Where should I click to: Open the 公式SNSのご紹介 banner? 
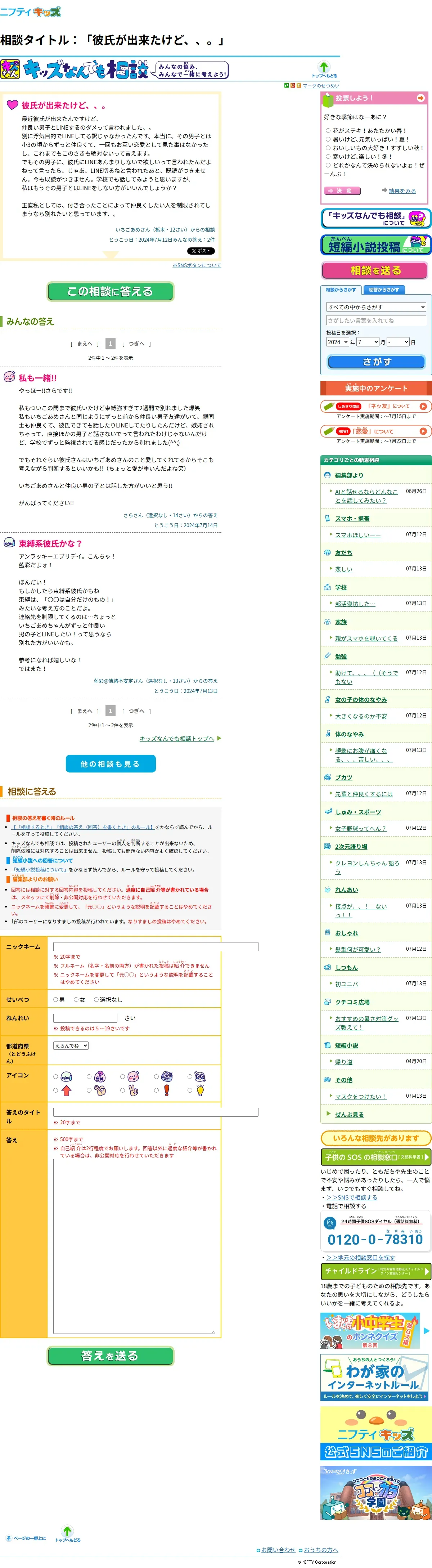pyautogui.click(x=376, y=1433)
